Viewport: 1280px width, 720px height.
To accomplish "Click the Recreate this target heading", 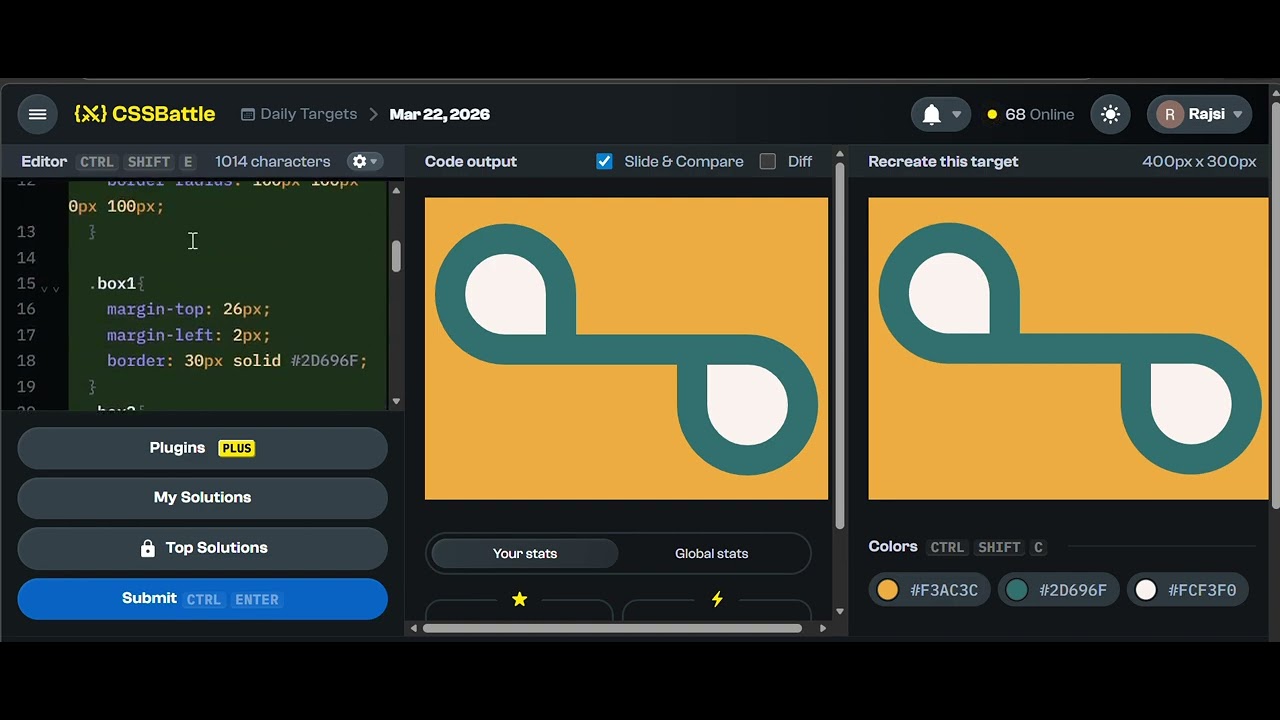I will point(943,161).
